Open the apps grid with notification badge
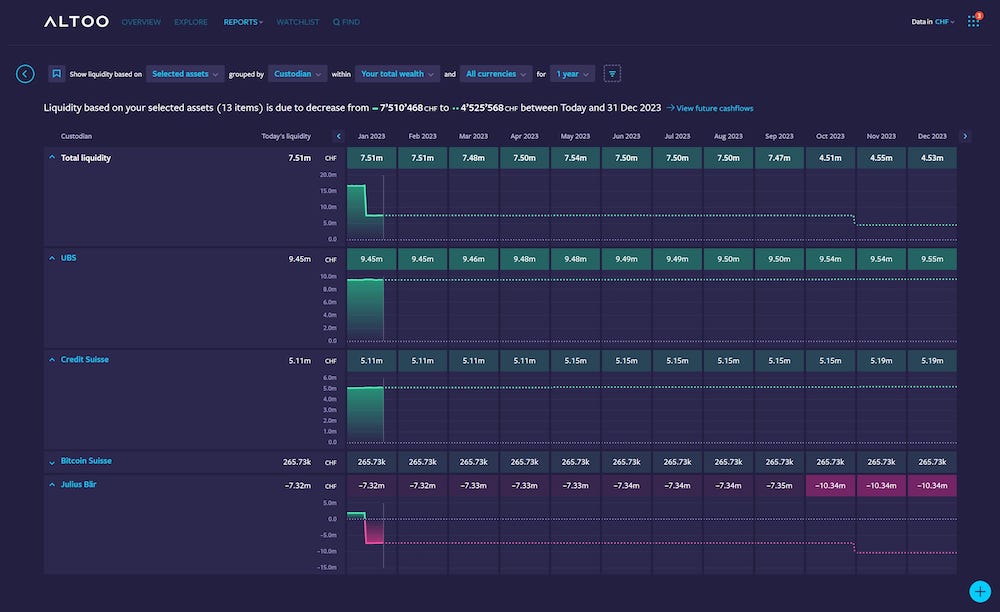This screenshot has height=612, width=1000. tap(972, 21)
